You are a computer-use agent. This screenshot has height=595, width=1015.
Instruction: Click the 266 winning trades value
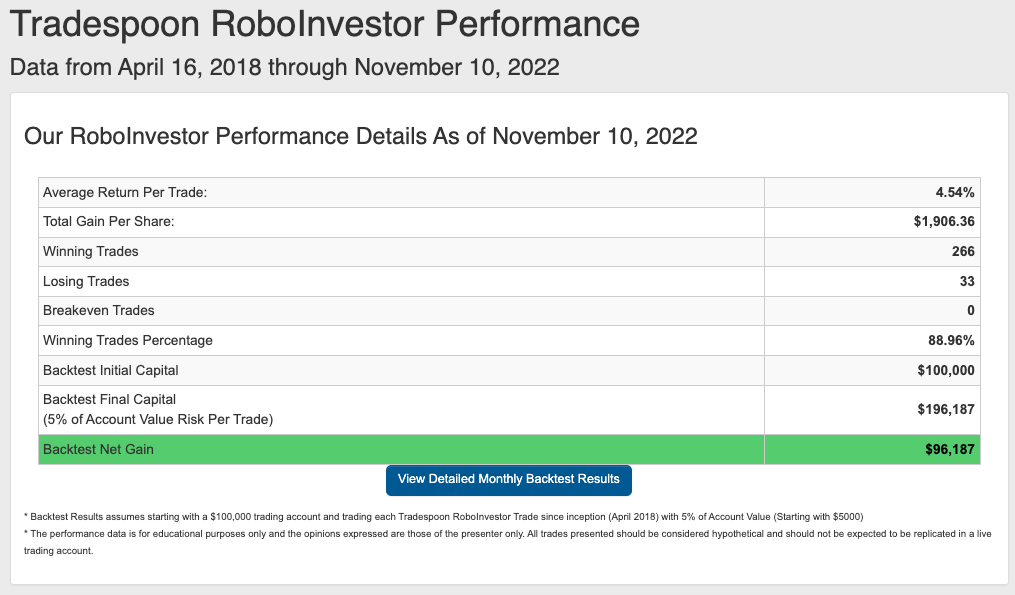coord(963,251)
